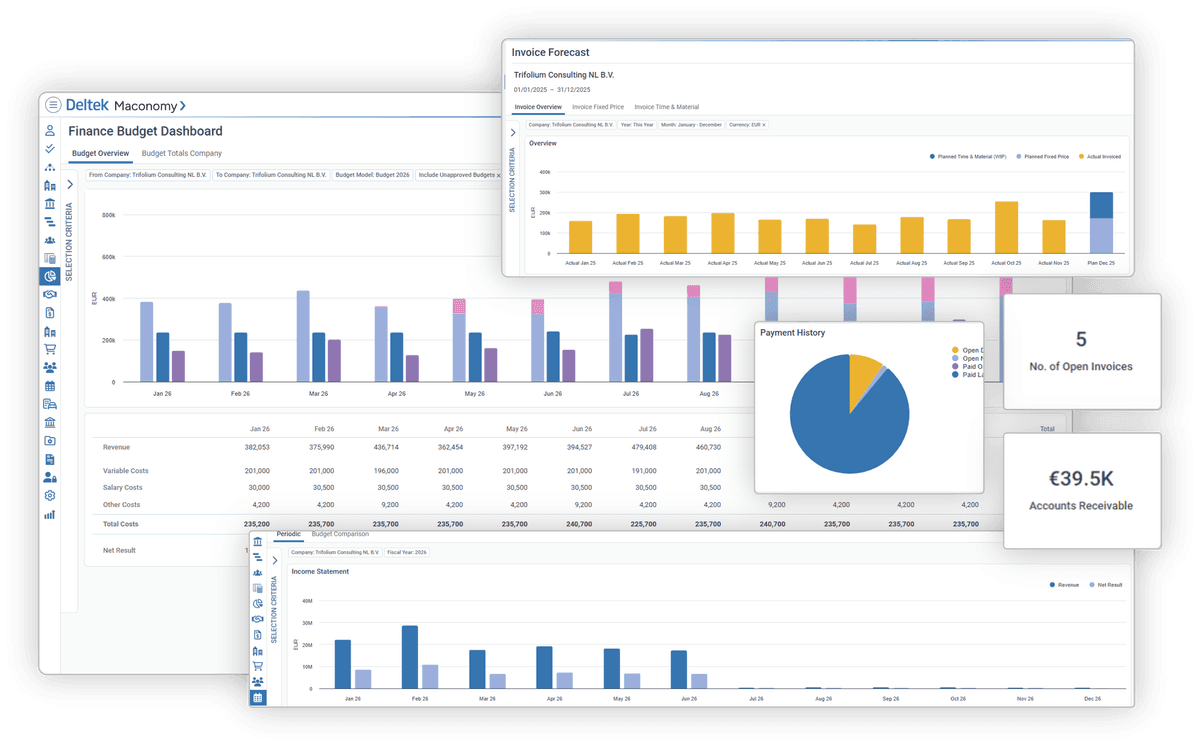1200x746 pixels.
Task: Expand Selection Criteria panel in Income Statement window
Action: pos(275,560)
